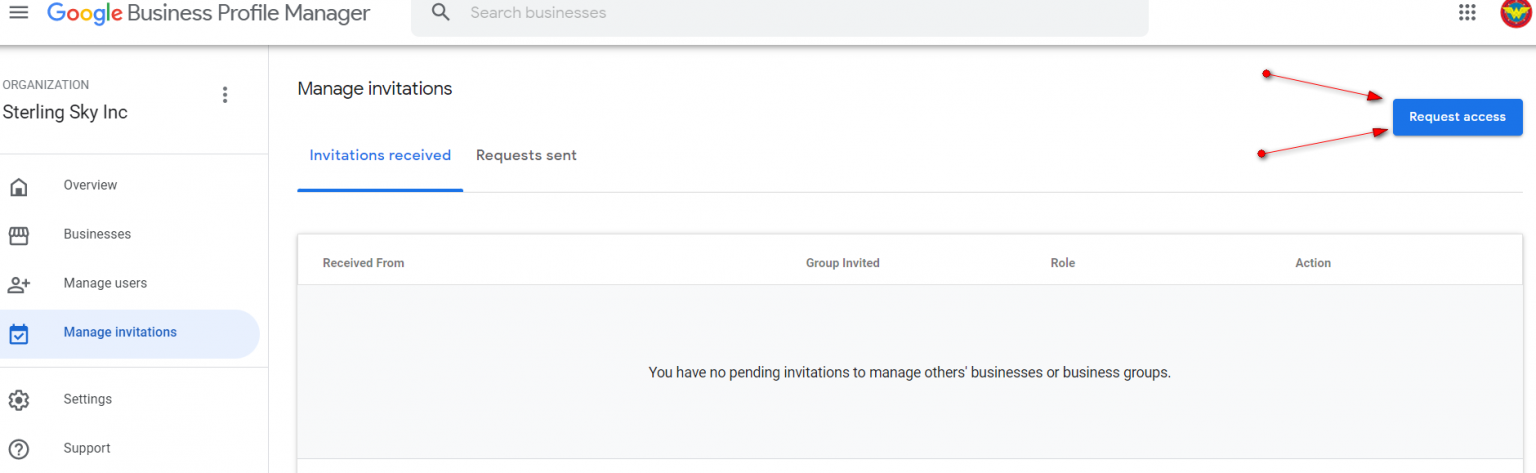Click the Google Business Profile Manager logo
The image size is (1536, 473).
point(208,13)
